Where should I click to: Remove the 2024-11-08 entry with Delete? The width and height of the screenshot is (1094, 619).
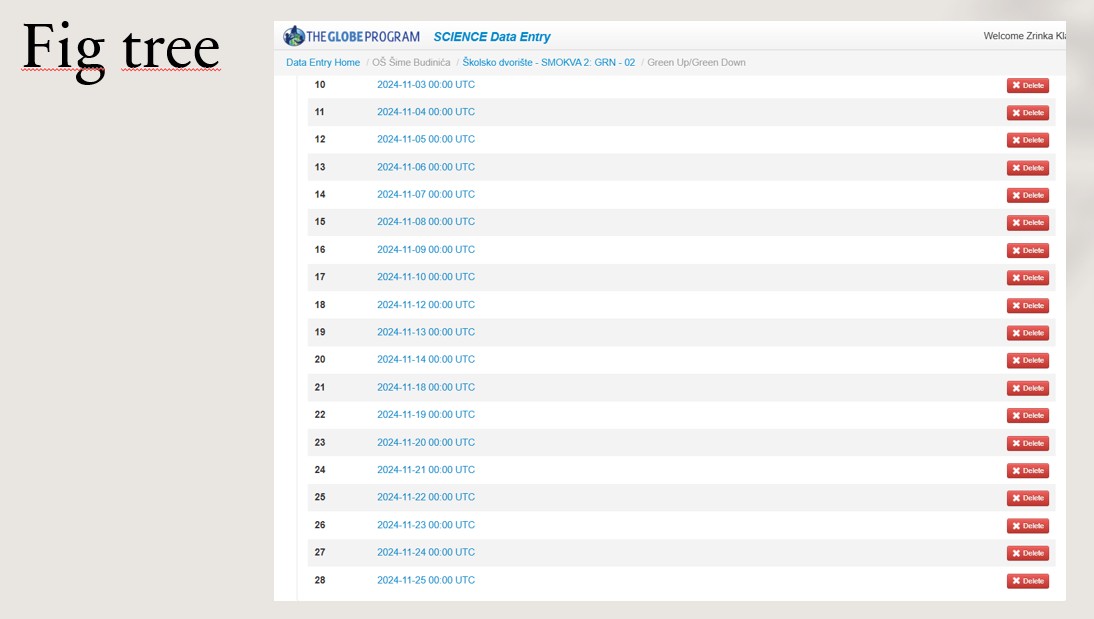click(1027, 223)
